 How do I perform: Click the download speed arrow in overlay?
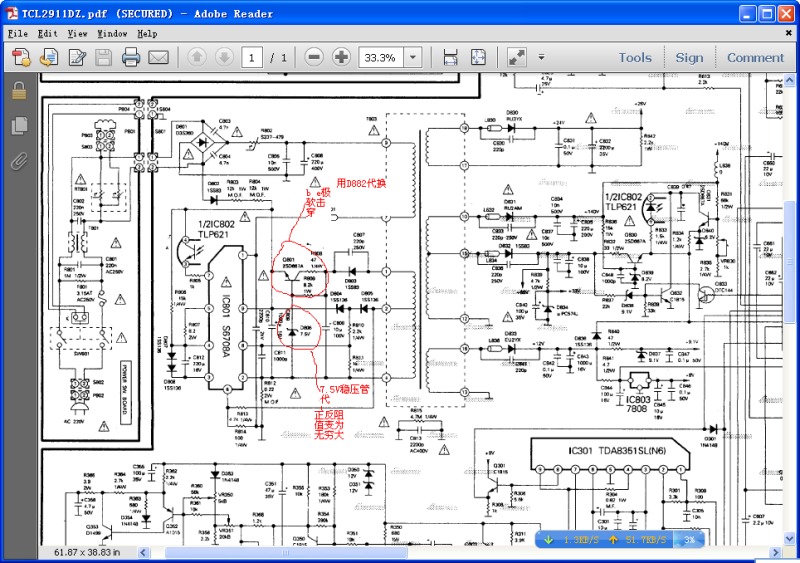(x=548, y=540)
